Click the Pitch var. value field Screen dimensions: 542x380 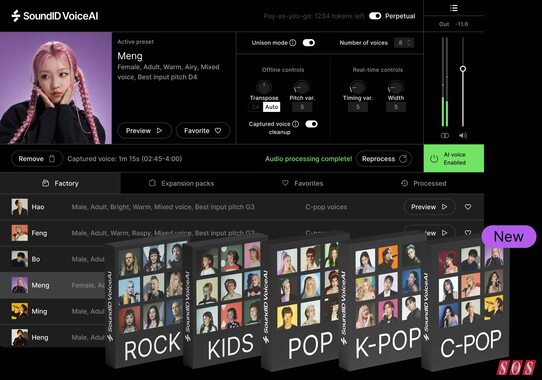click(x=302, y=107)
